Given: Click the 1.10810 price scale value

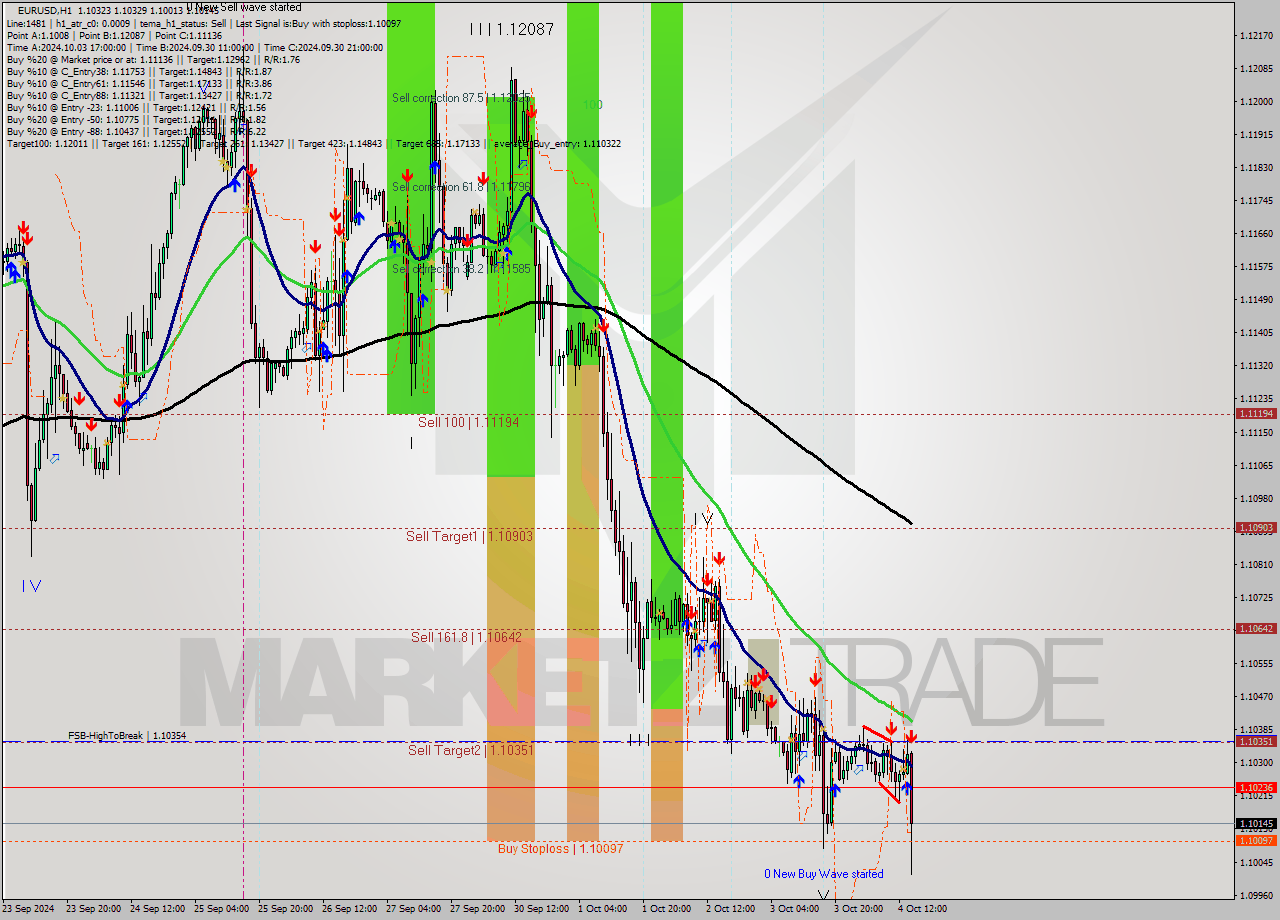Looking at the screenshot, I should pos(1256,564).
